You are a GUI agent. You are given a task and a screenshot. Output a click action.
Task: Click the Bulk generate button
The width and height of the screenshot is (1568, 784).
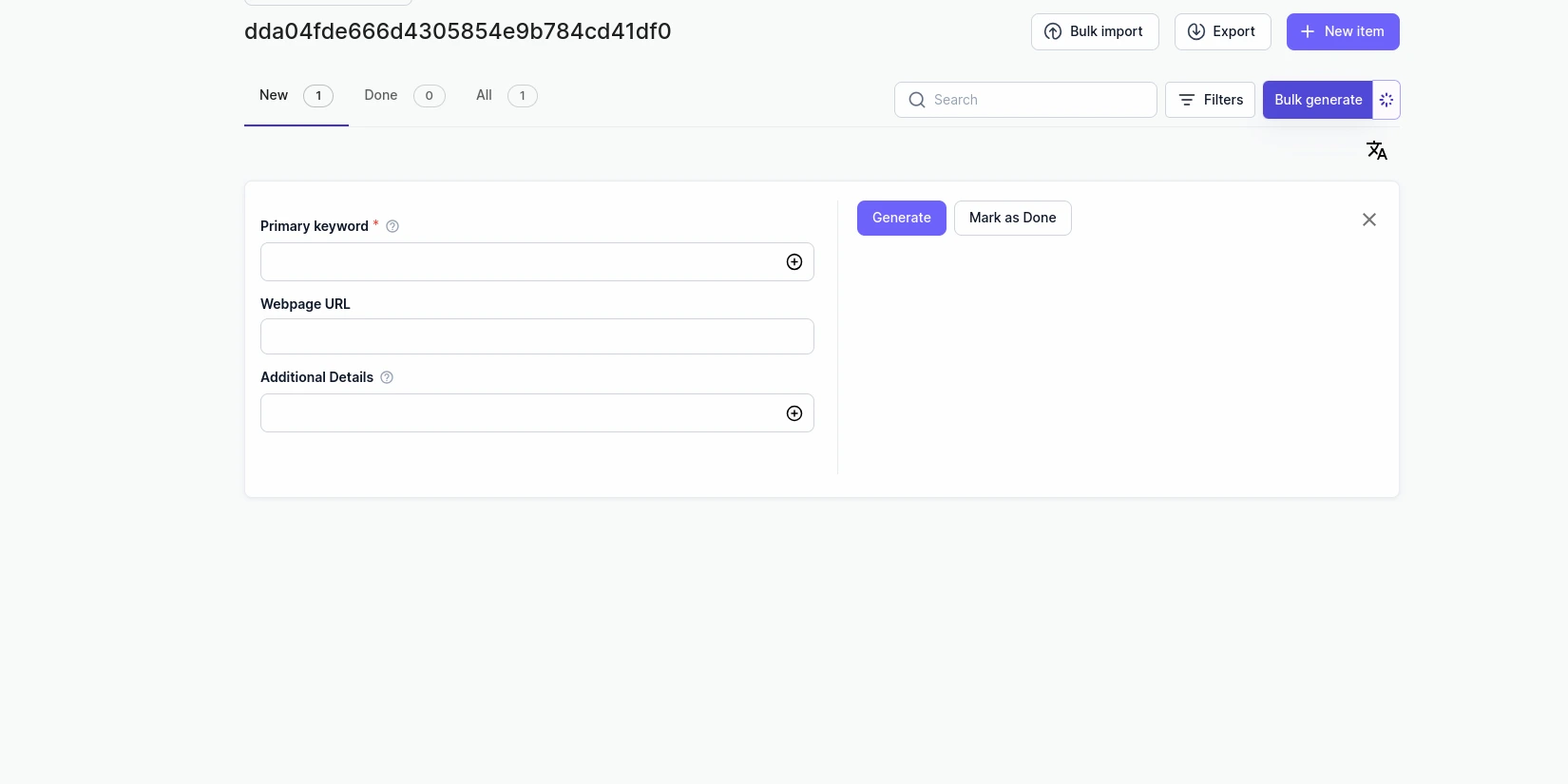tap(1317, 100)
